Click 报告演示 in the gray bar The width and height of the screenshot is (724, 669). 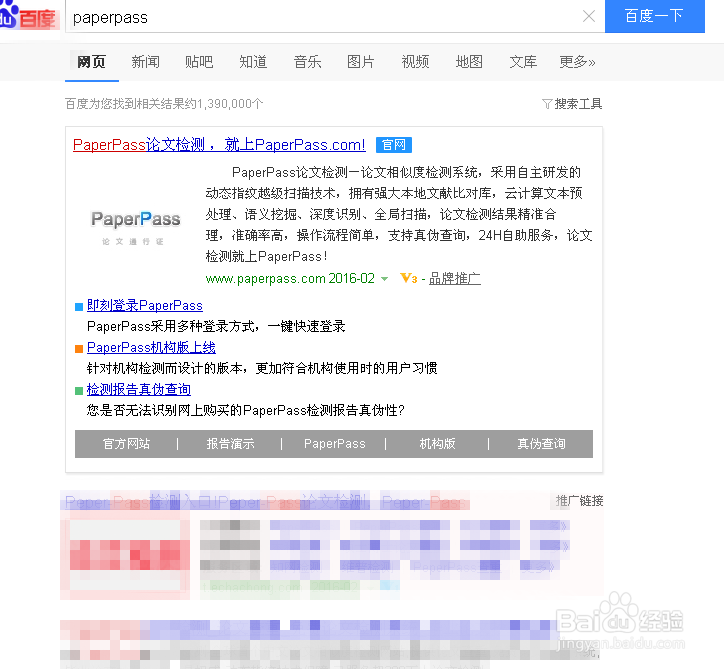(230, 444)
